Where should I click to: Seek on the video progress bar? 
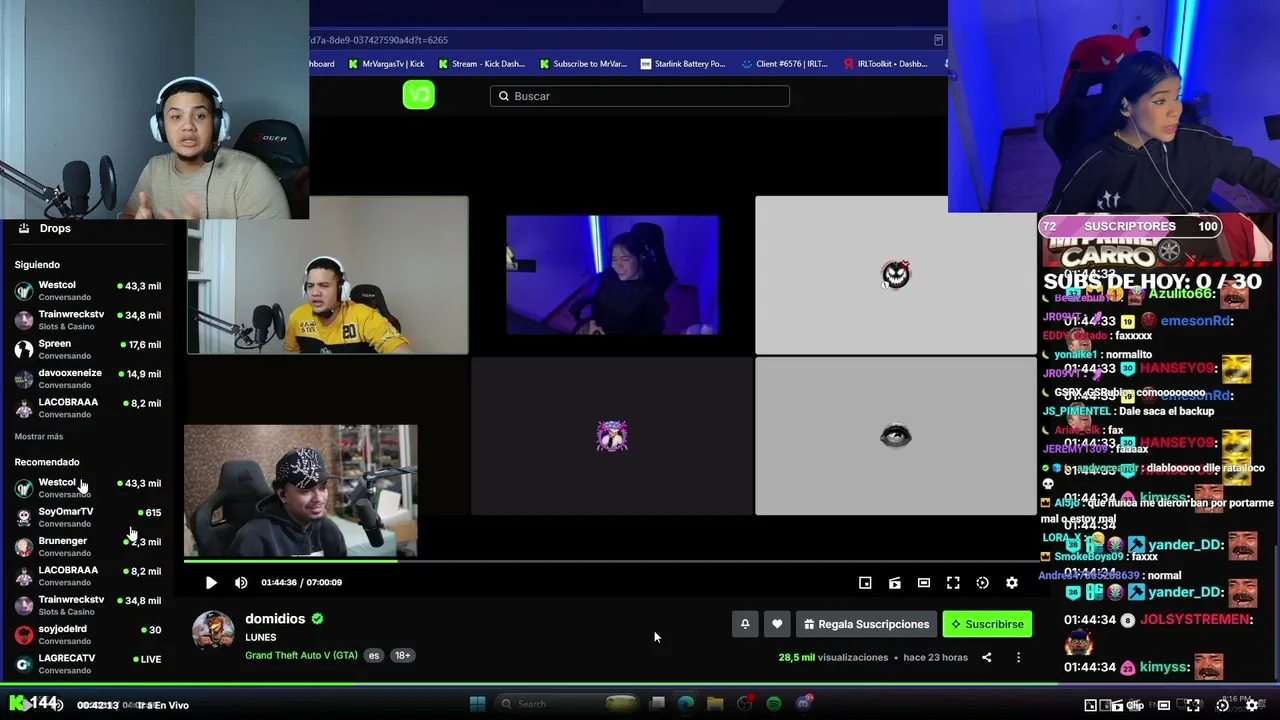[610, 560]
